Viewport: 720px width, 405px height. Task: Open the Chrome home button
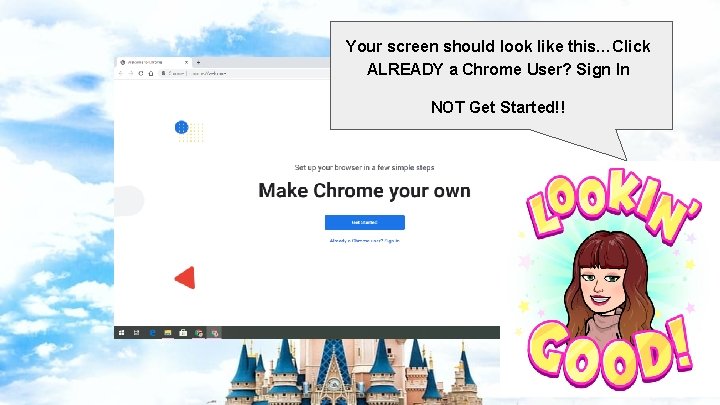[x=151, y=73]
